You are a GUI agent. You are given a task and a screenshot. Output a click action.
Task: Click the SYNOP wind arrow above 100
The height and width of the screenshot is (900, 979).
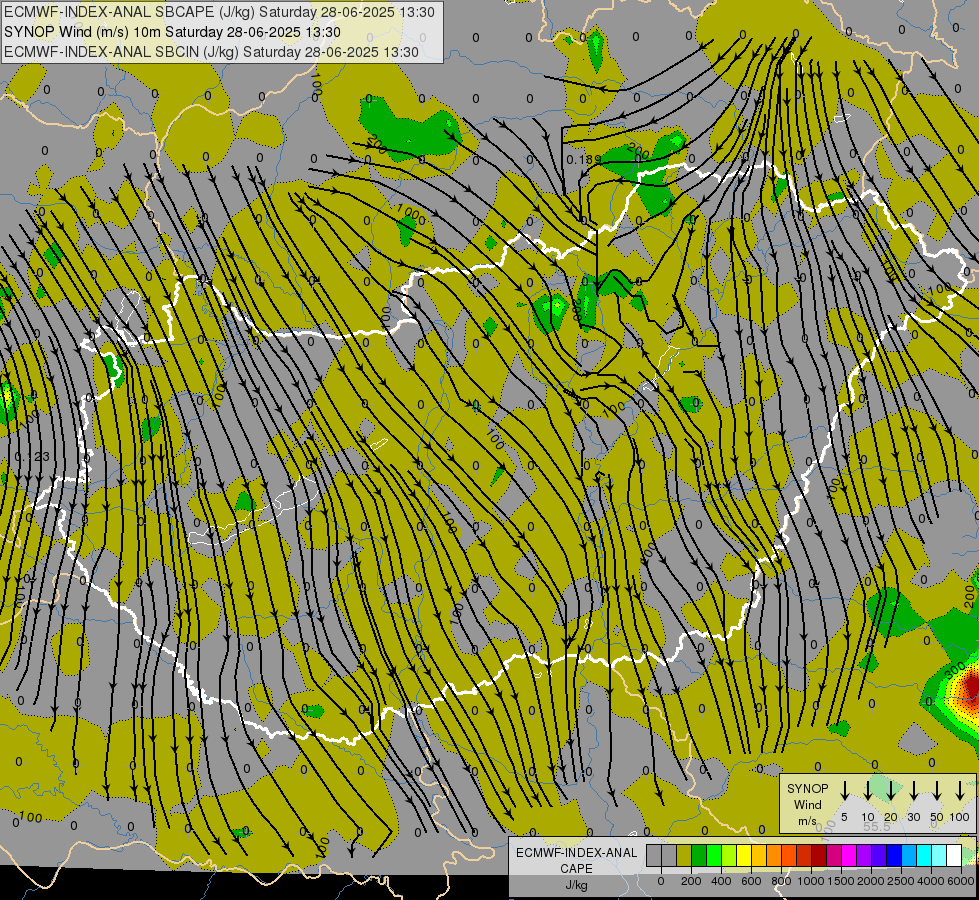click(x=960, y=791)
